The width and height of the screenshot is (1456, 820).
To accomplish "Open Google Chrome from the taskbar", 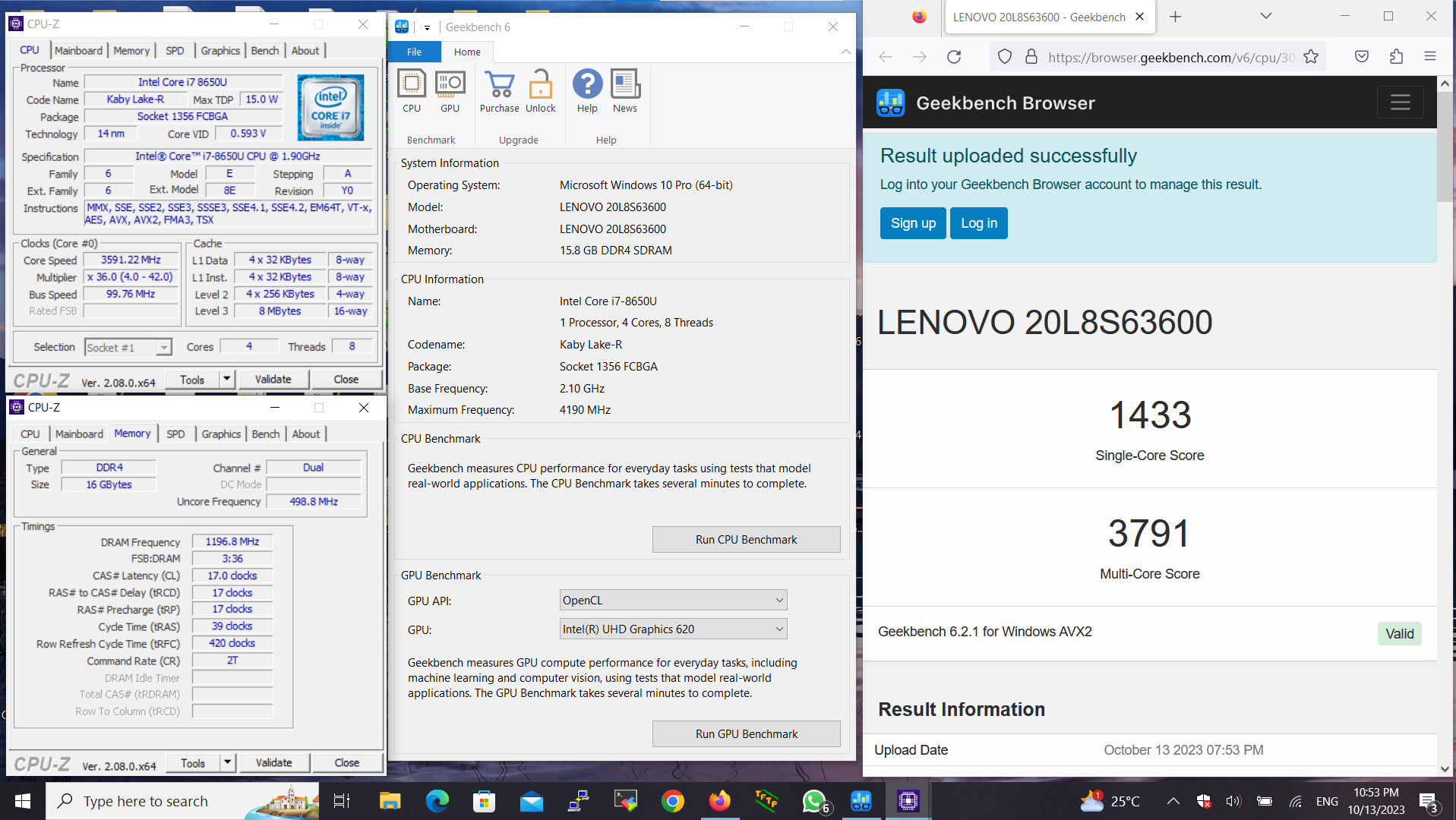I will point(672,801).
